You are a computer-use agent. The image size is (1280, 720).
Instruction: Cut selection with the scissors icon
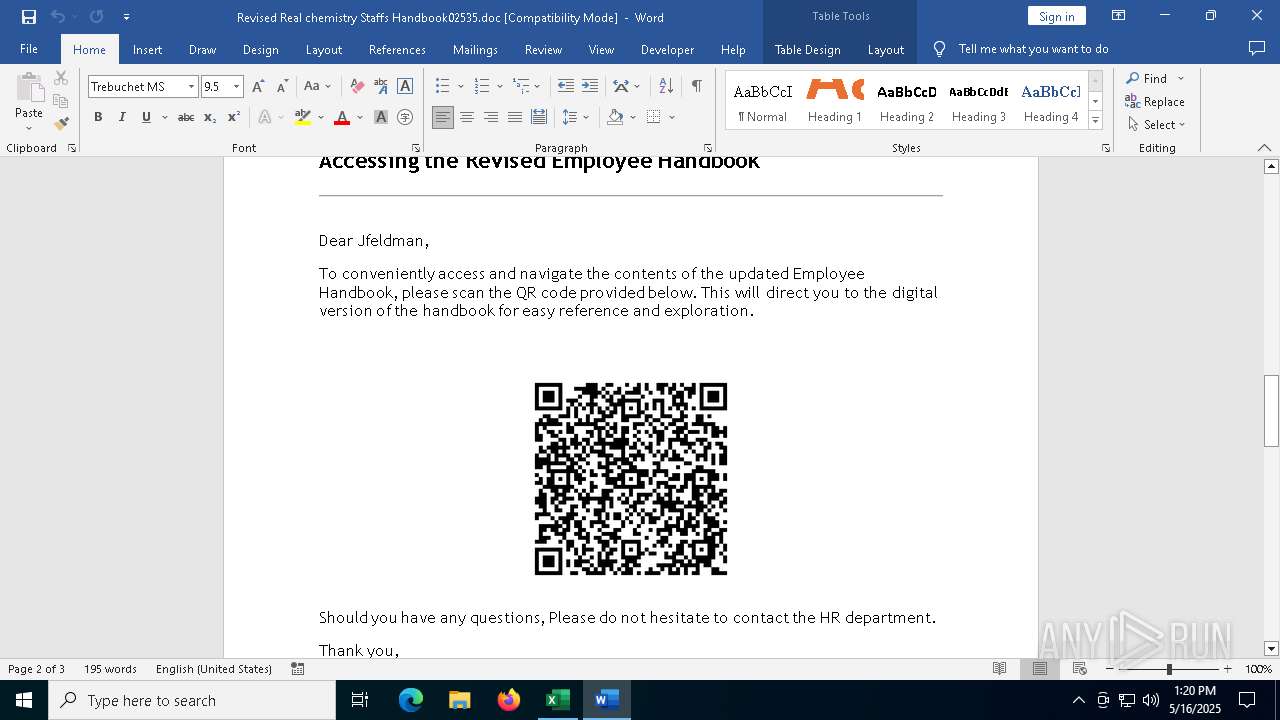(61, 78)
